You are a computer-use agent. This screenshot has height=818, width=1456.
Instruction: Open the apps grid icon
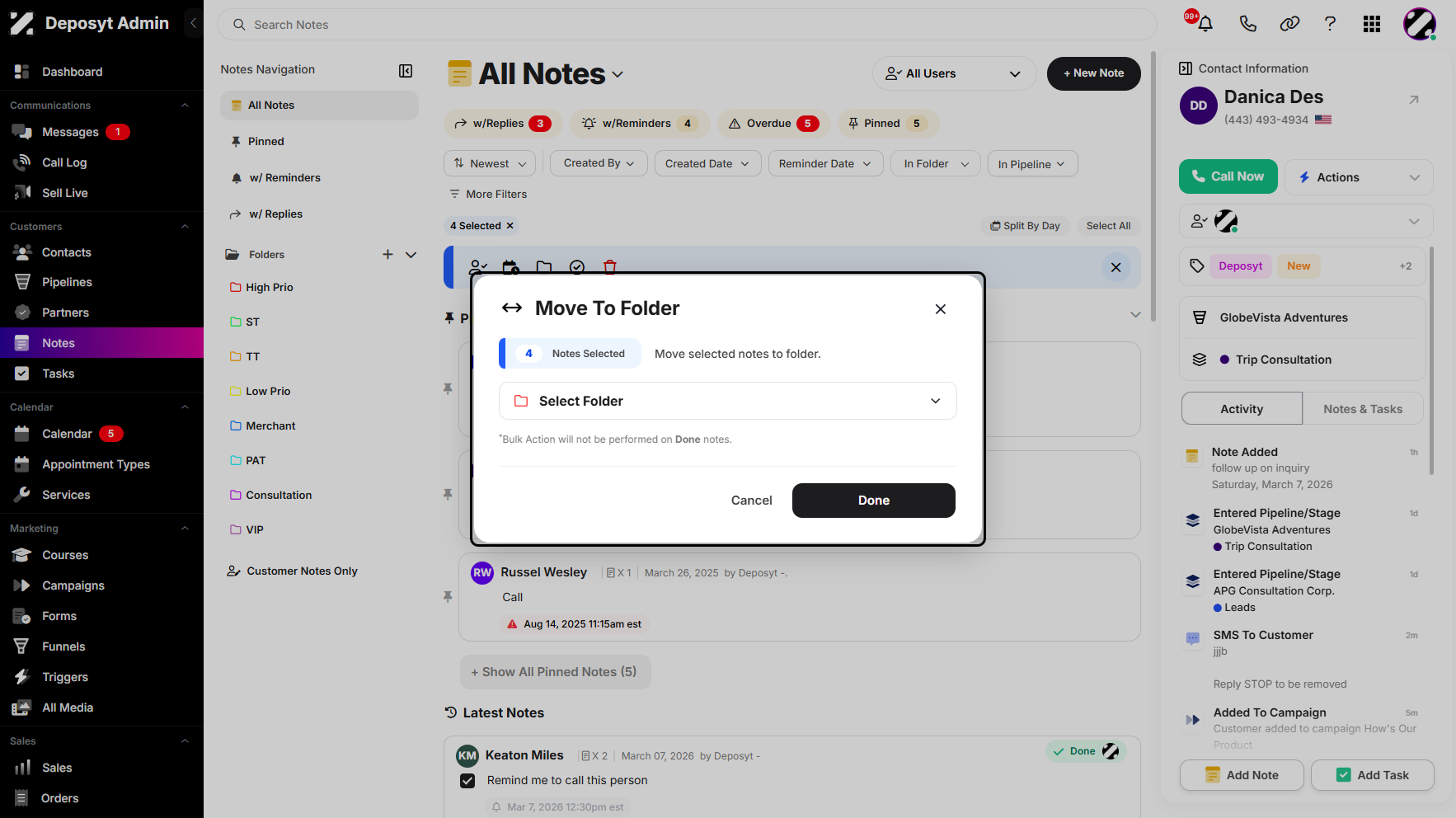coord(1372,24)
